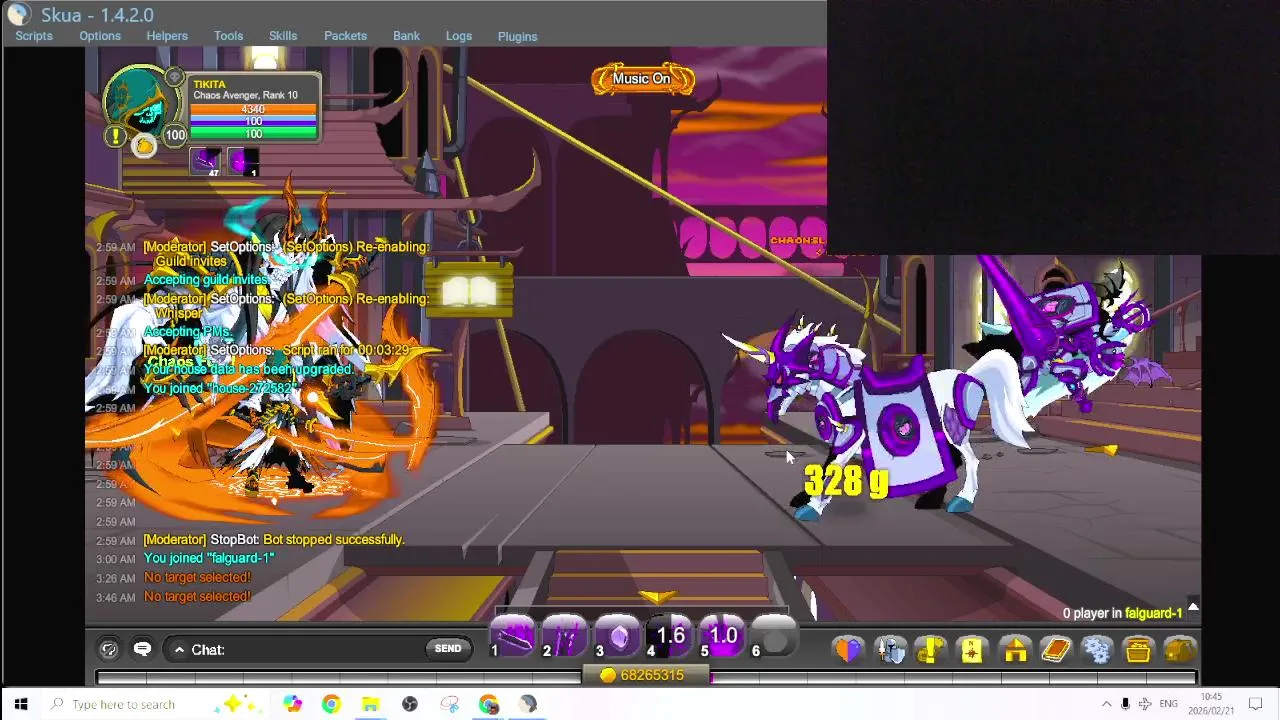
Task: Click the ENG language indicator
Action: coord(1168,704)
